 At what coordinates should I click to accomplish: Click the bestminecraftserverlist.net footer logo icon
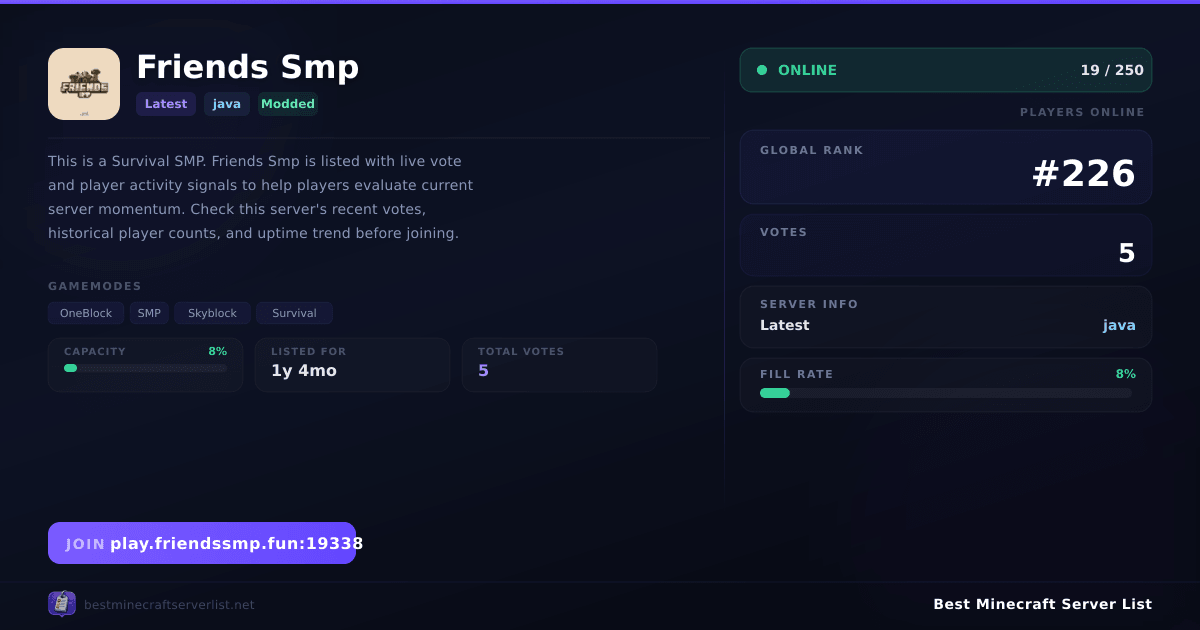coord(62,604)
